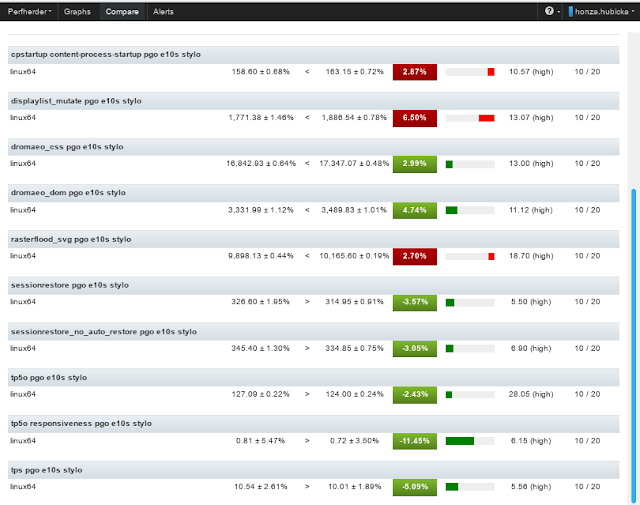Click the 6.15 (high) confidence value
640x505 pixels.
tap(531, 441)
